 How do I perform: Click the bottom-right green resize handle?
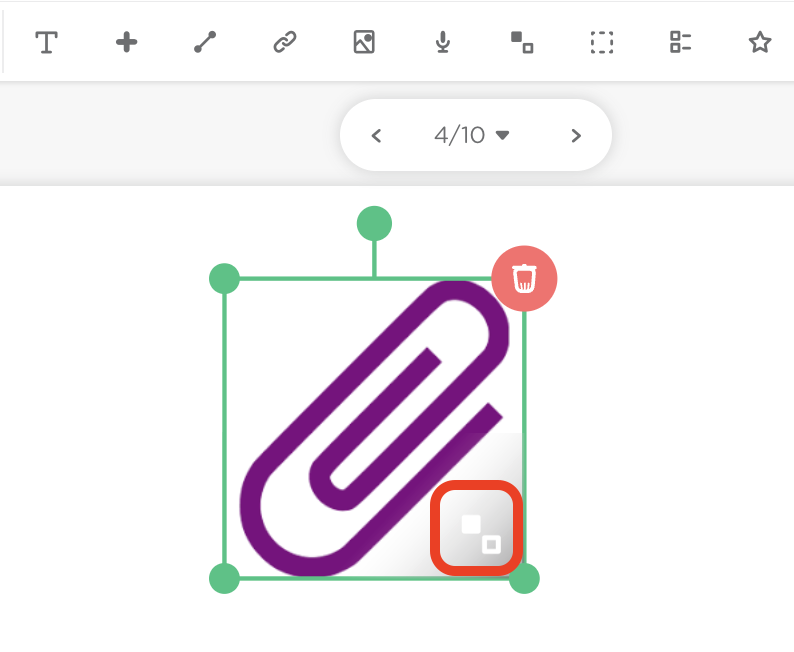[525, 579]
